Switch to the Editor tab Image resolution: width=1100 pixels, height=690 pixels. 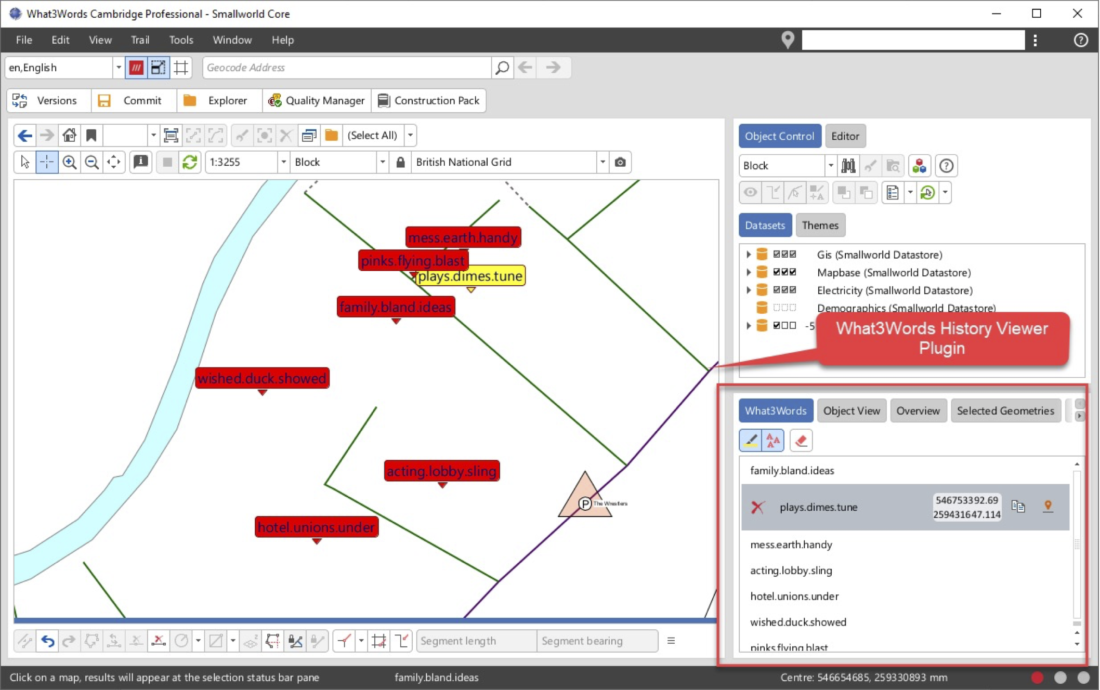(x=845, y=136)
